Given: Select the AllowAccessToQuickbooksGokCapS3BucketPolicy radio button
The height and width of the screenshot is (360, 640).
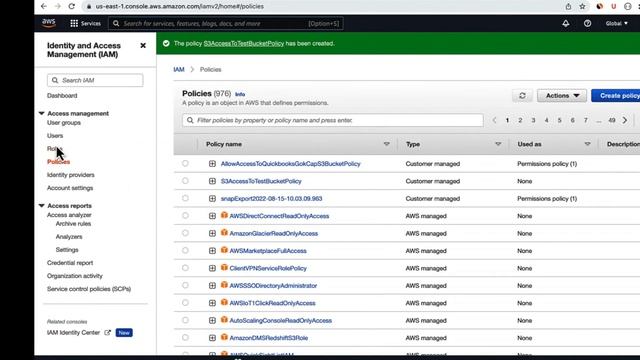Looking at the screenshot, I should [x=185, y=163].
